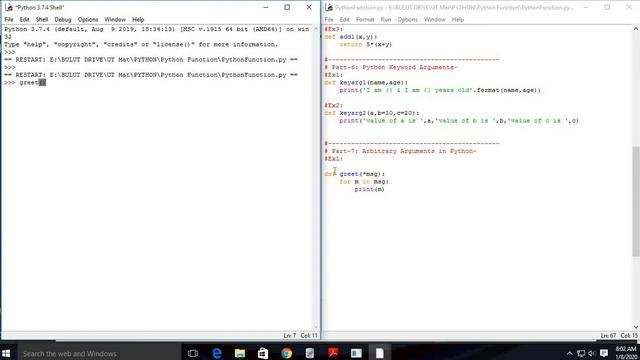Click the 'def add1(x,y):' line
This screenshot has width=640, height=360.
[x=351, y=37]
